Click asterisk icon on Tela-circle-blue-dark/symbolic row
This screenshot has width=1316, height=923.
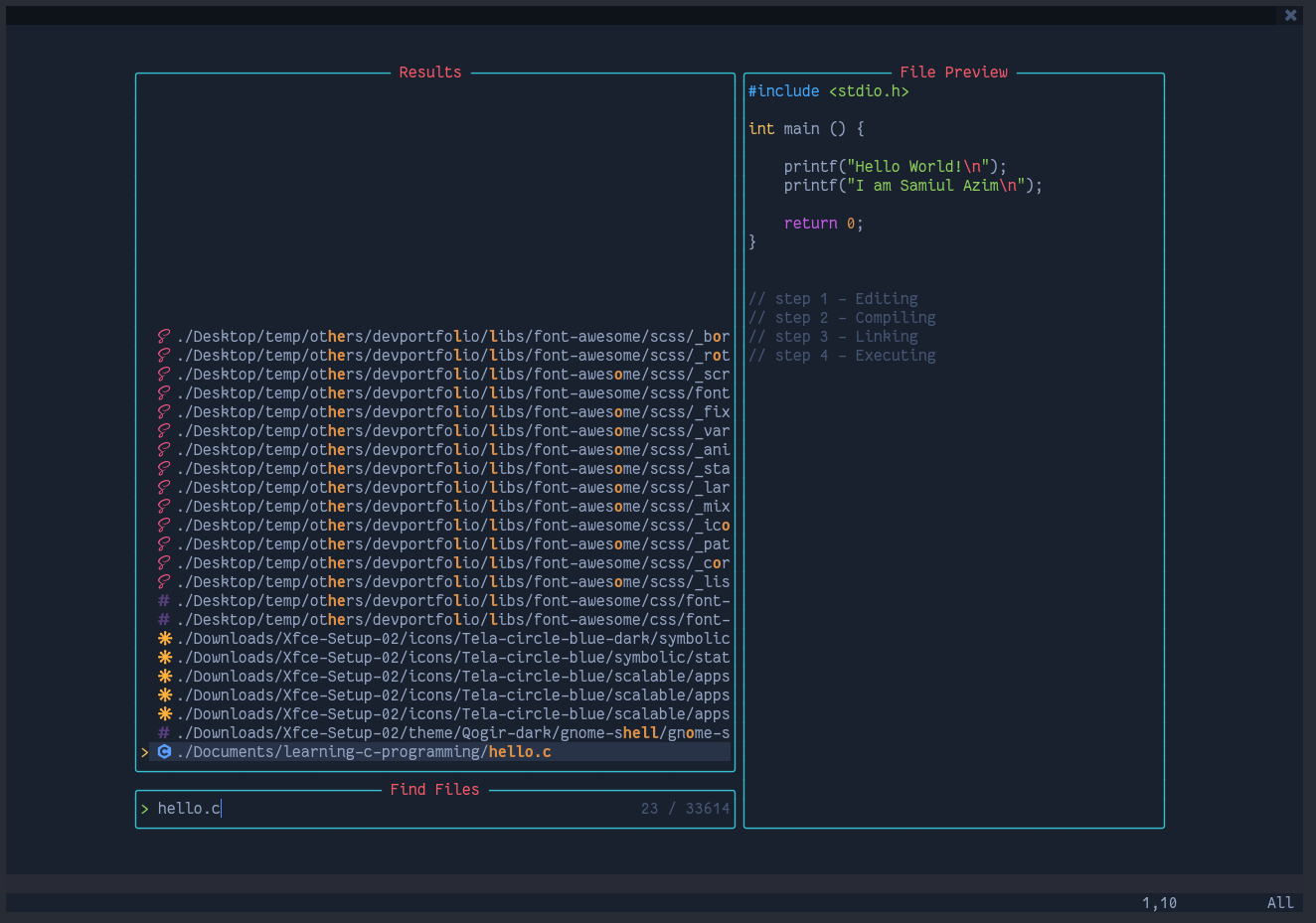click(x=164, y=639)
